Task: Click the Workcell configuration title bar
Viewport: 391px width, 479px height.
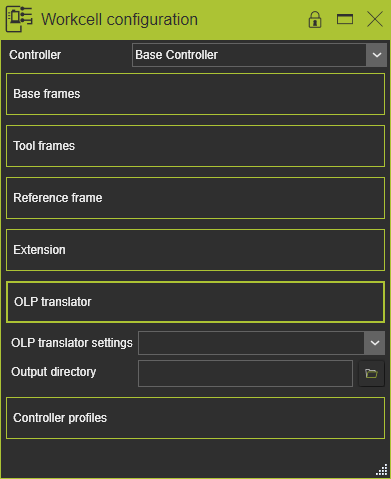Action: click(167, 19)
